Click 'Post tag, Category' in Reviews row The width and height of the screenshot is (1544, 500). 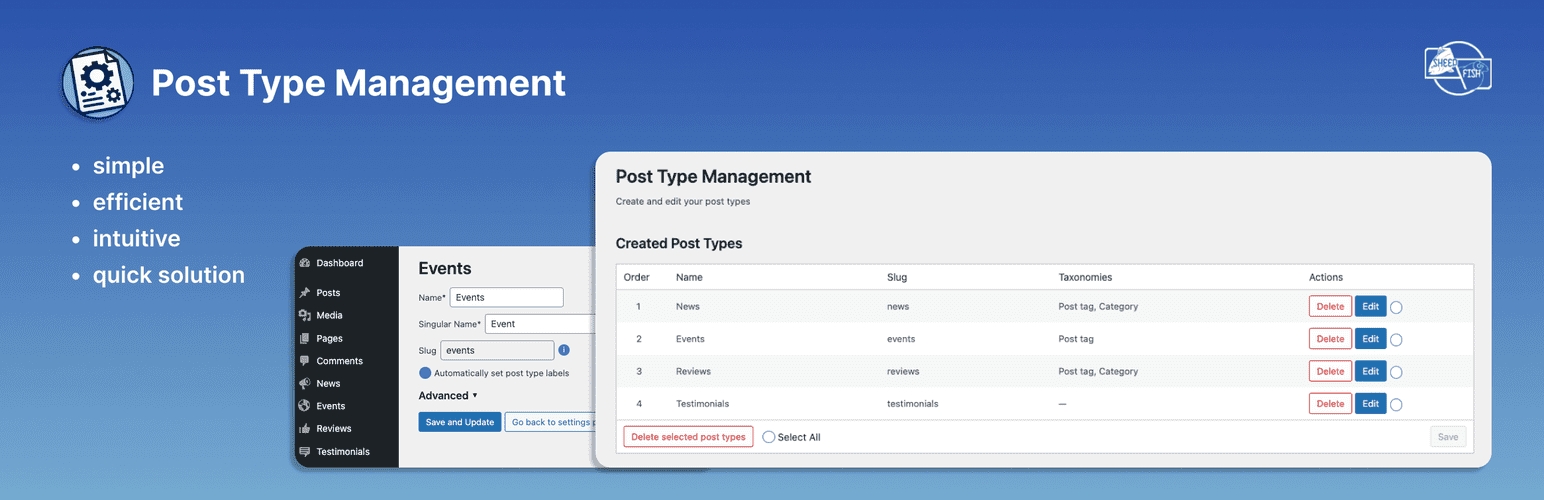1098,371
